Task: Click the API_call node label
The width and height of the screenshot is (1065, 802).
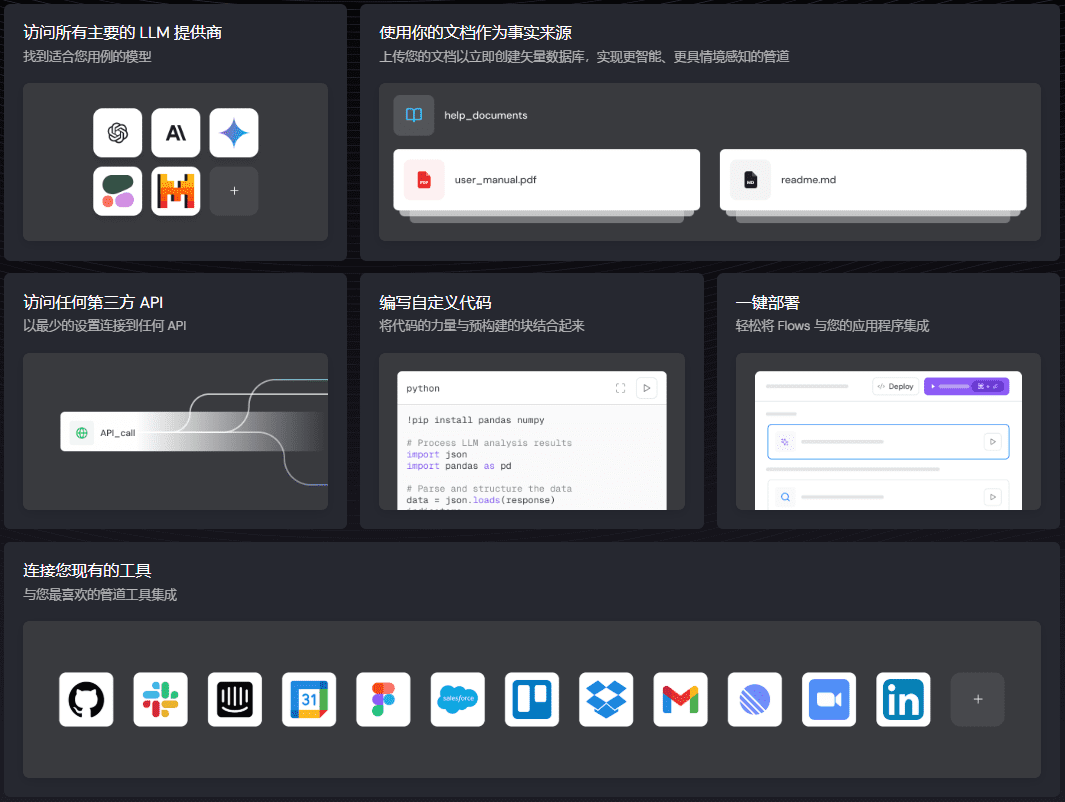Action: click(118, 433)
